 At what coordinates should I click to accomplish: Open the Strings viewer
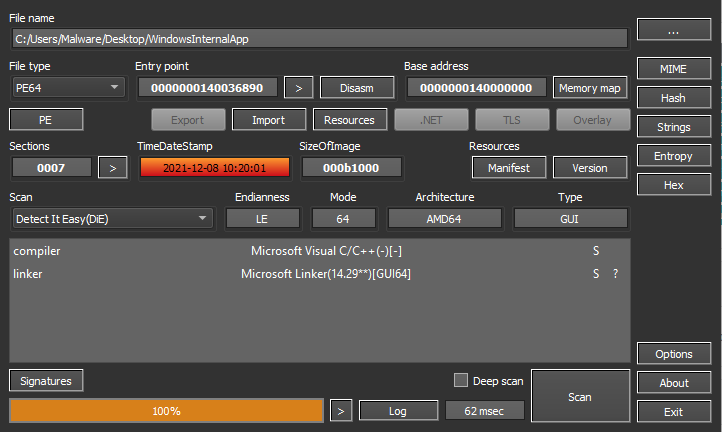(674, 127)
